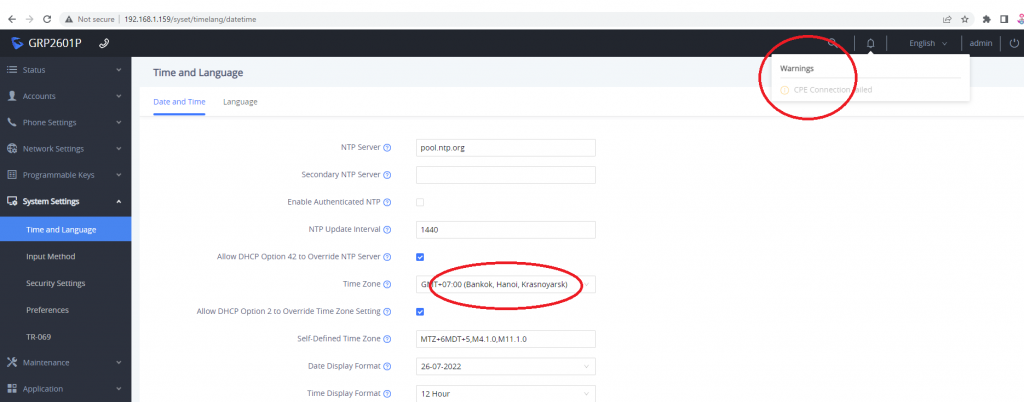Viewport: 1024px width, 402px height.
Task: Click the Not secure warning icon
Action: coord(69,20)
